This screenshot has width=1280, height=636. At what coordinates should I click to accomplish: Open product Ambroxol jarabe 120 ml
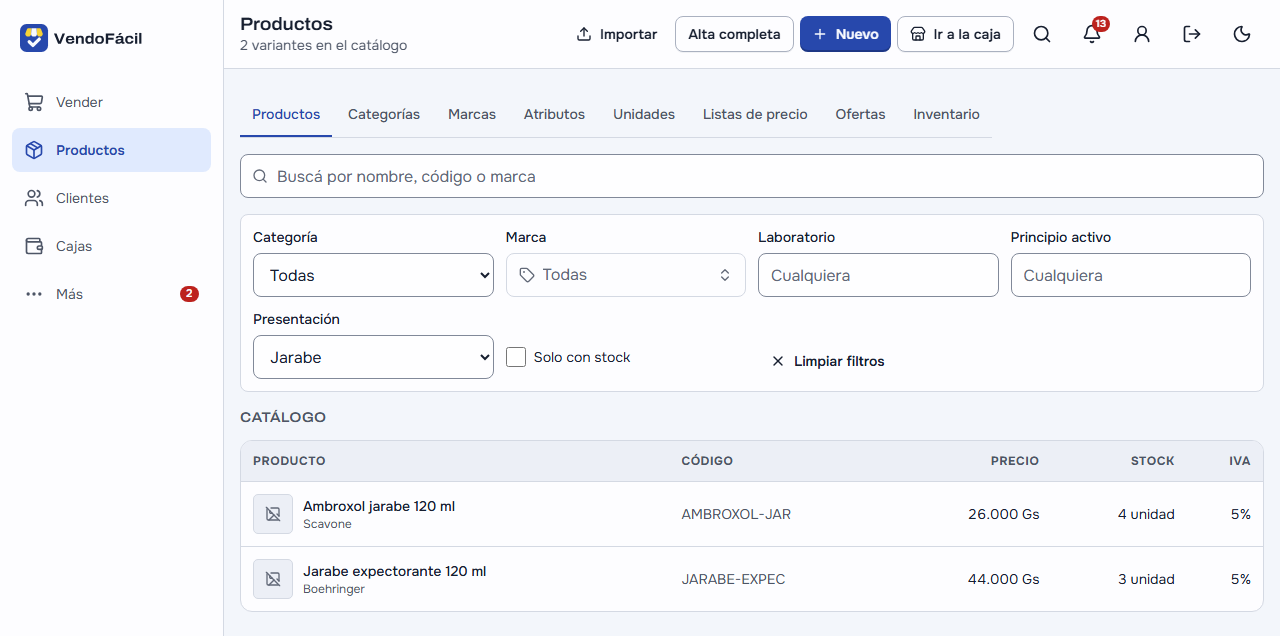[x=379, y=506]
